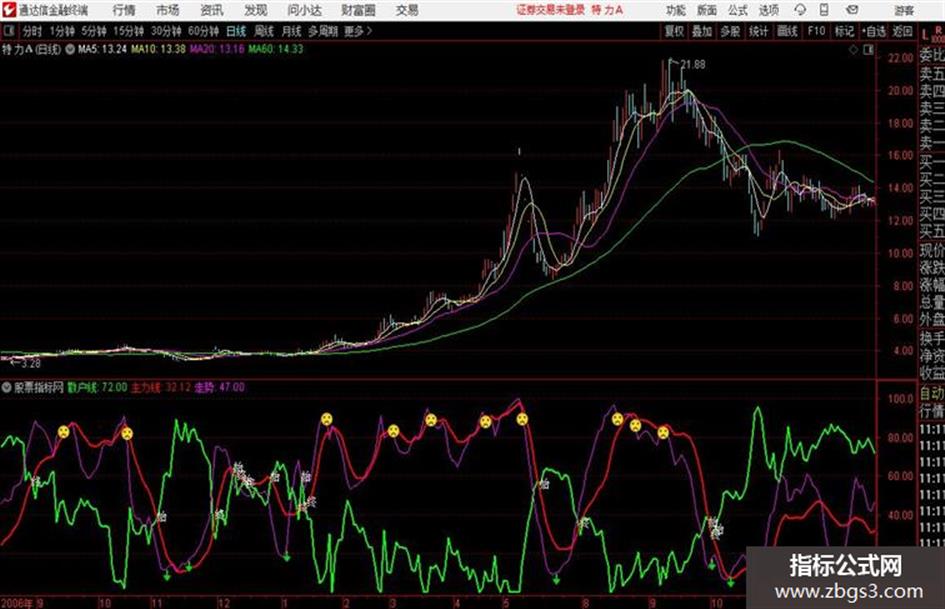This screenshot has height=609, width=945.
Task: Click the F10 toolbar button
Action: pyautogui.click(x=816, y=31)
